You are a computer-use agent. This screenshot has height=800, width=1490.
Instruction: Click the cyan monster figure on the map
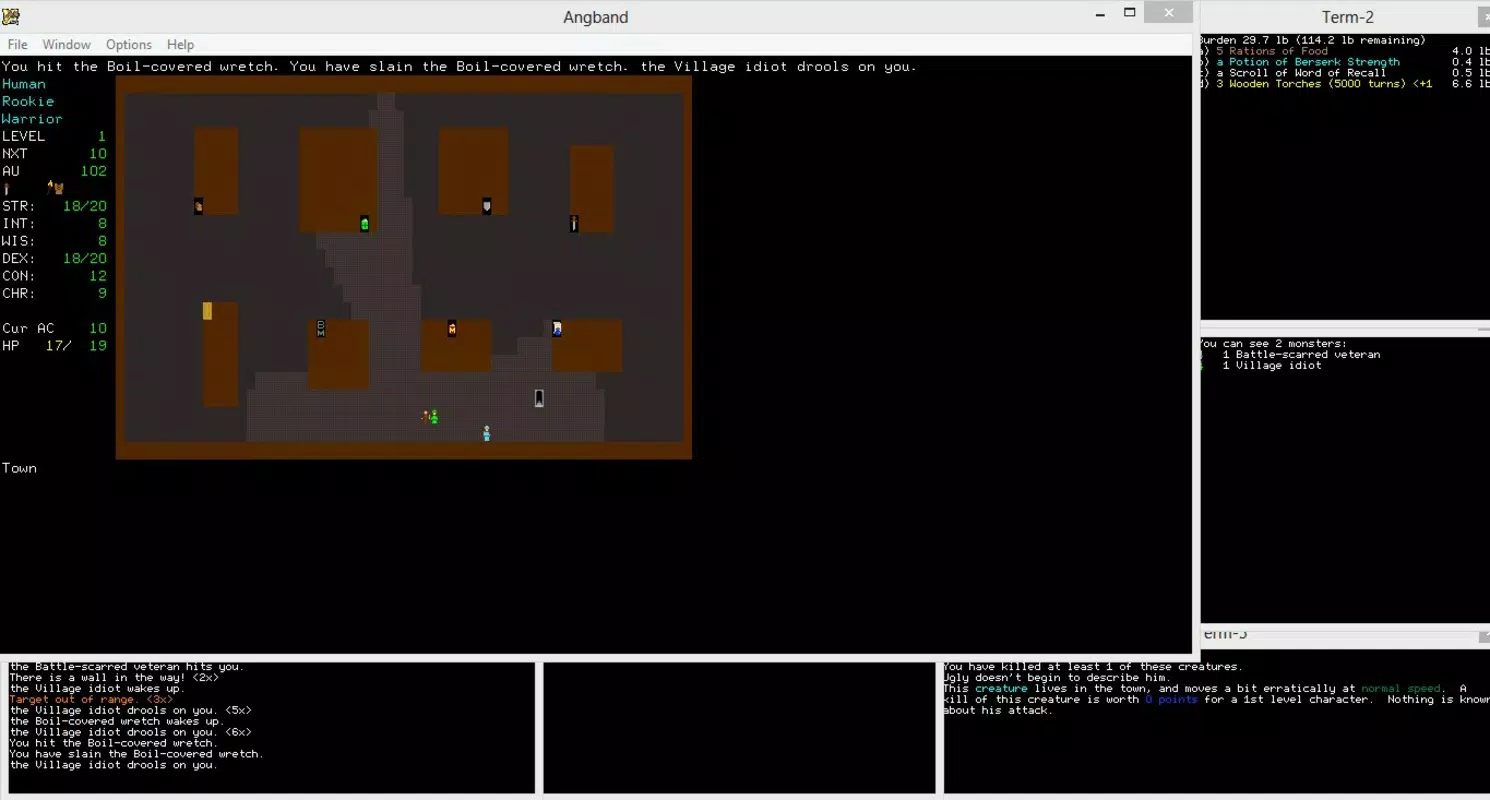tap(487, 433)
